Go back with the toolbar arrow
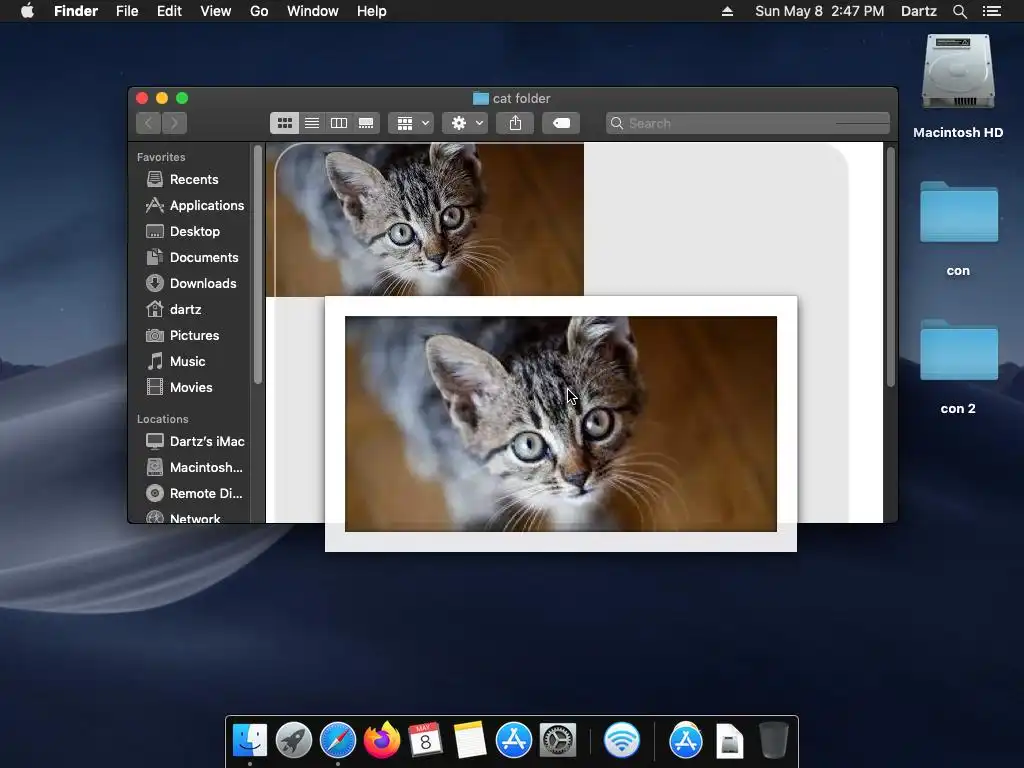This screenshot has width=1024, height=768. click(149, 123)
